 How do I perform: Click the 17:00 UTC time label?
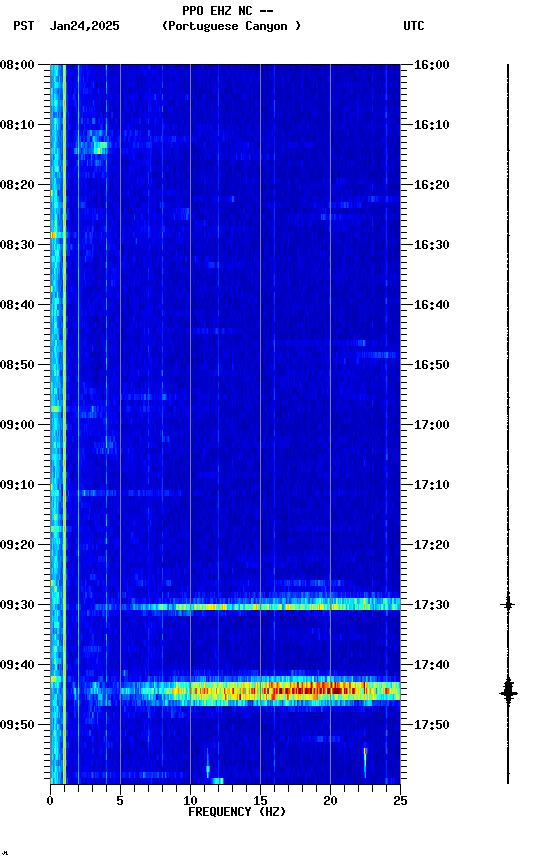pos(432,425)
